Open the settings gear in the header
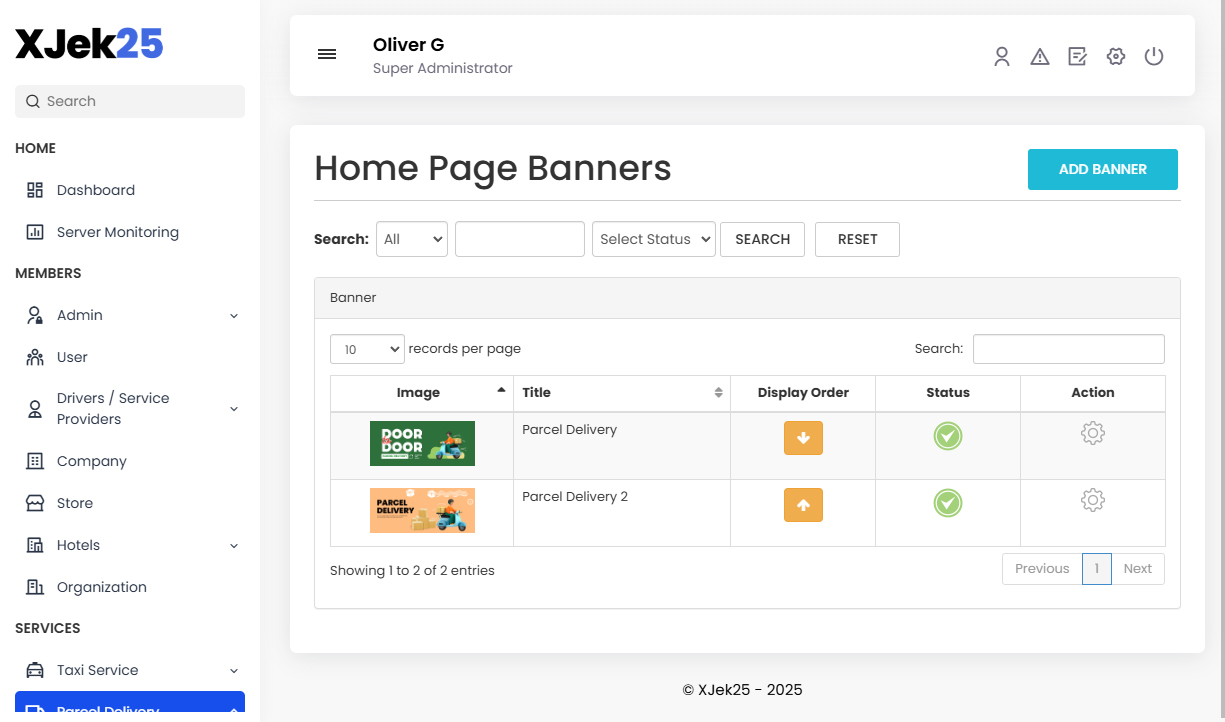1225x722 pixels. (x=1116, y=56)
